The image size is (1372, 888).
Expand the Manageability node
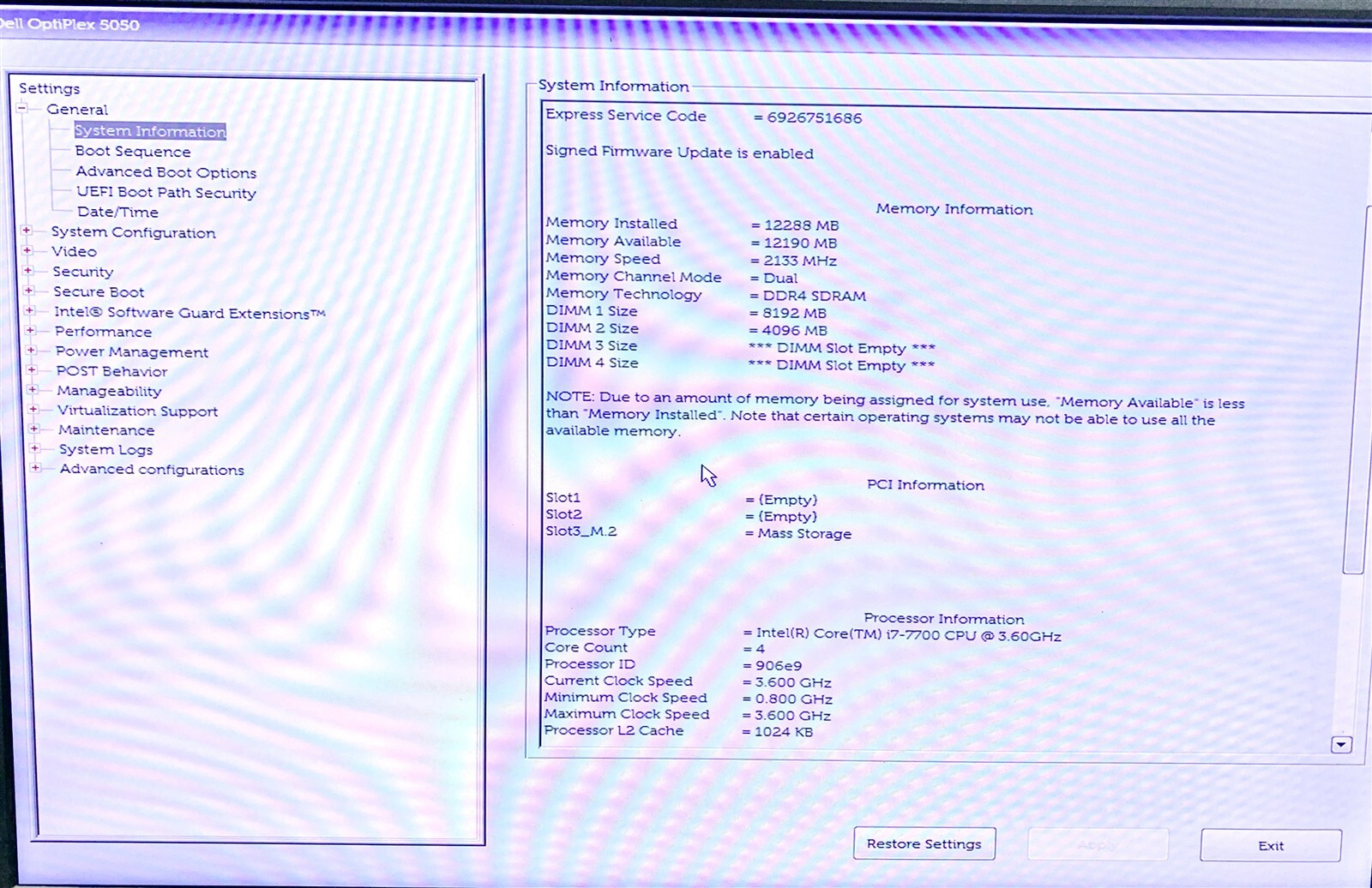[x=33, y=389]
